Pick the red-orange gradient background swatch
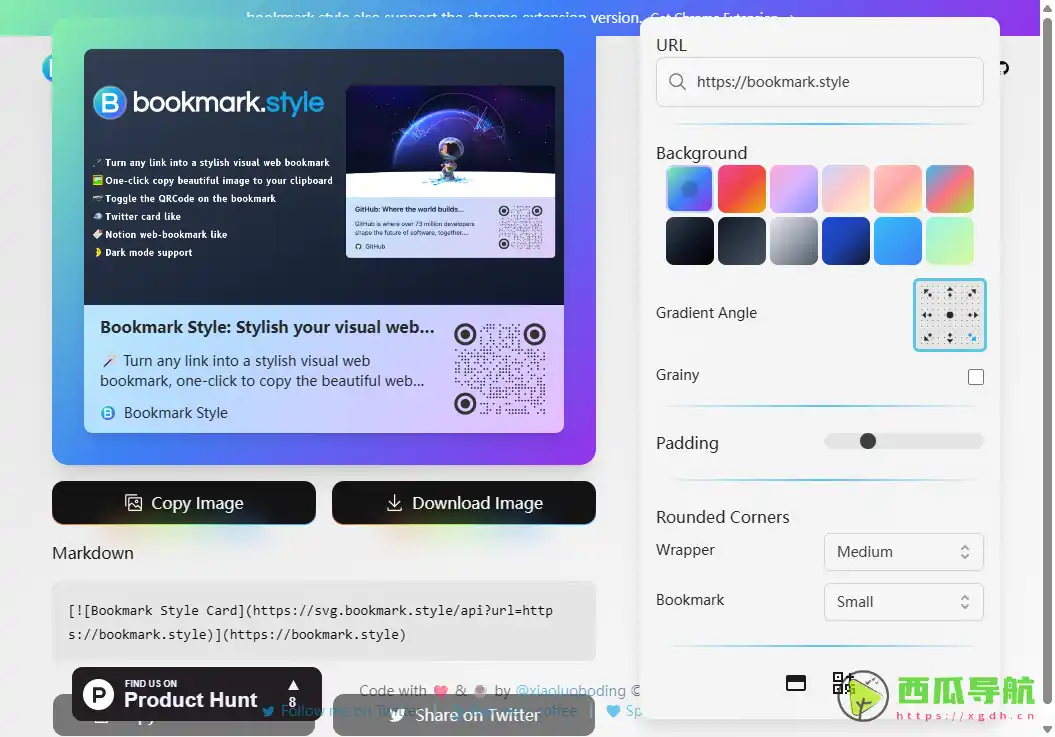This screenshot has height=737, width=1055. (742, 189)
